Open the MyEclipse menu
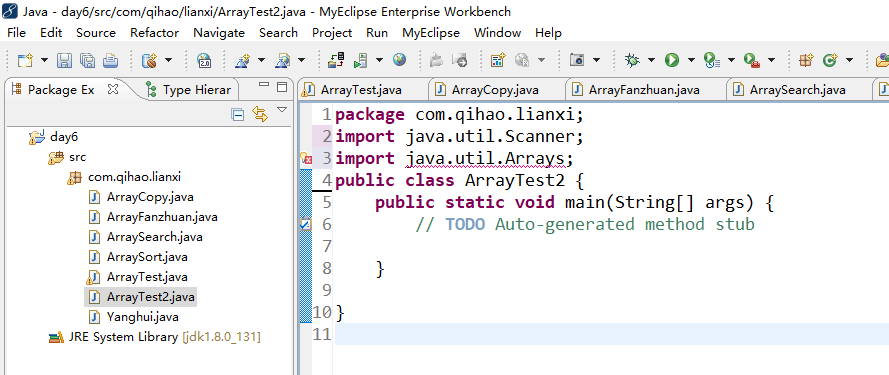This screenshot has height=375, width=889. (431, 33)
